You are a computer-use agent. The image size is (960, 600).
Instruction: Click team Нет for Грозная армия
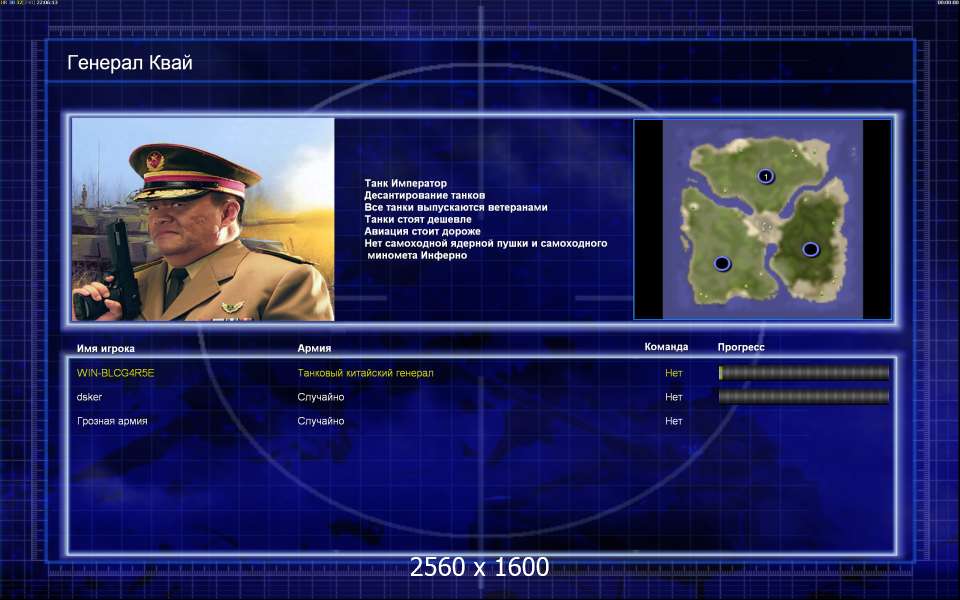point(673,421)
